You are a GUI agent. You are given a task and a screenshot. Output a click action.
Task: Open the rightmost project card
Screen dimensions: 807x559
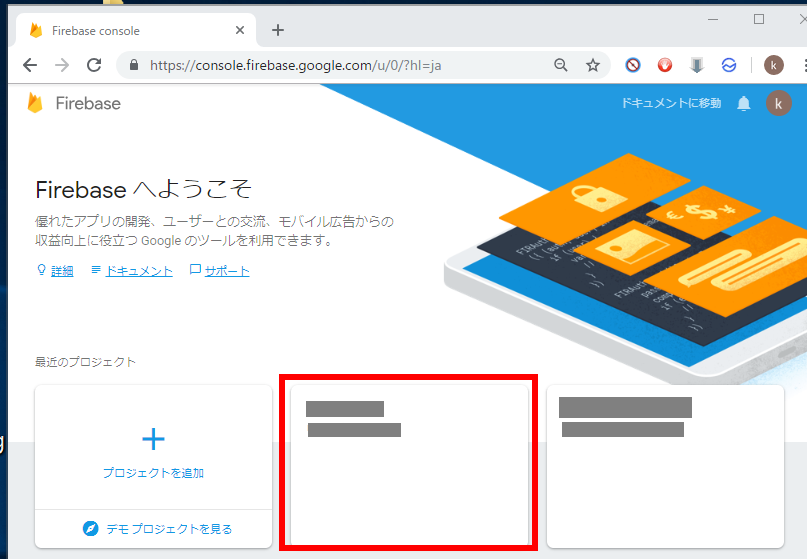(665, 466)
